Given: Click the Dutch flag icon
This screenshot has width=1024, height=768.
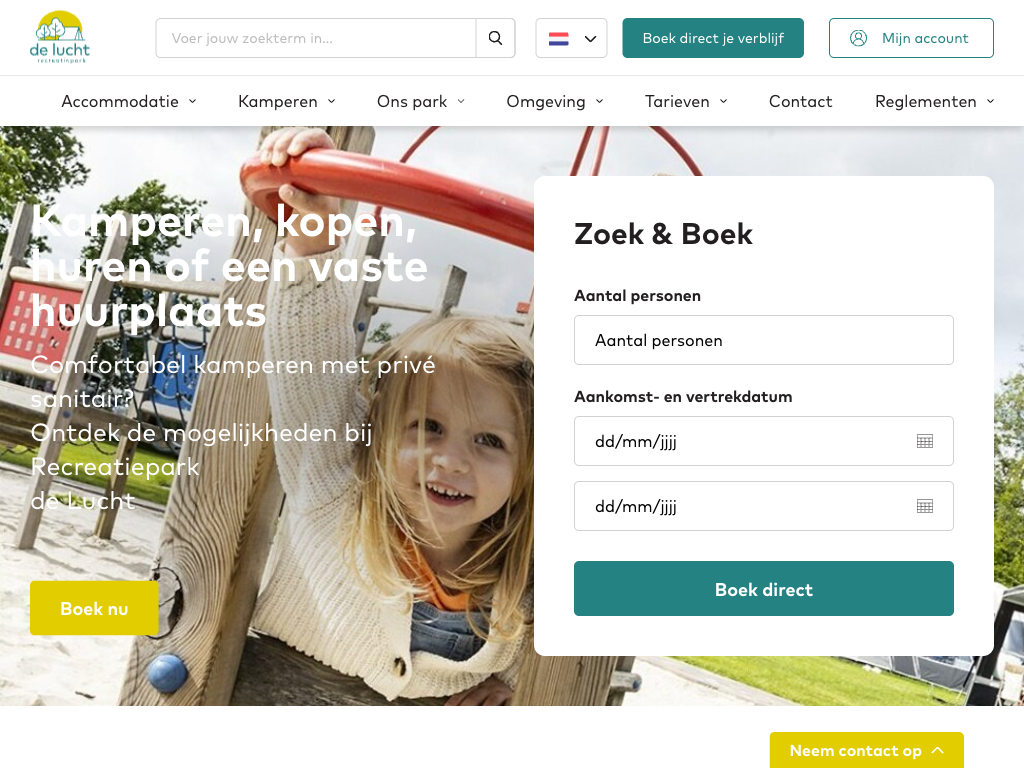Looking at the screenshot, I should point(558,39).
